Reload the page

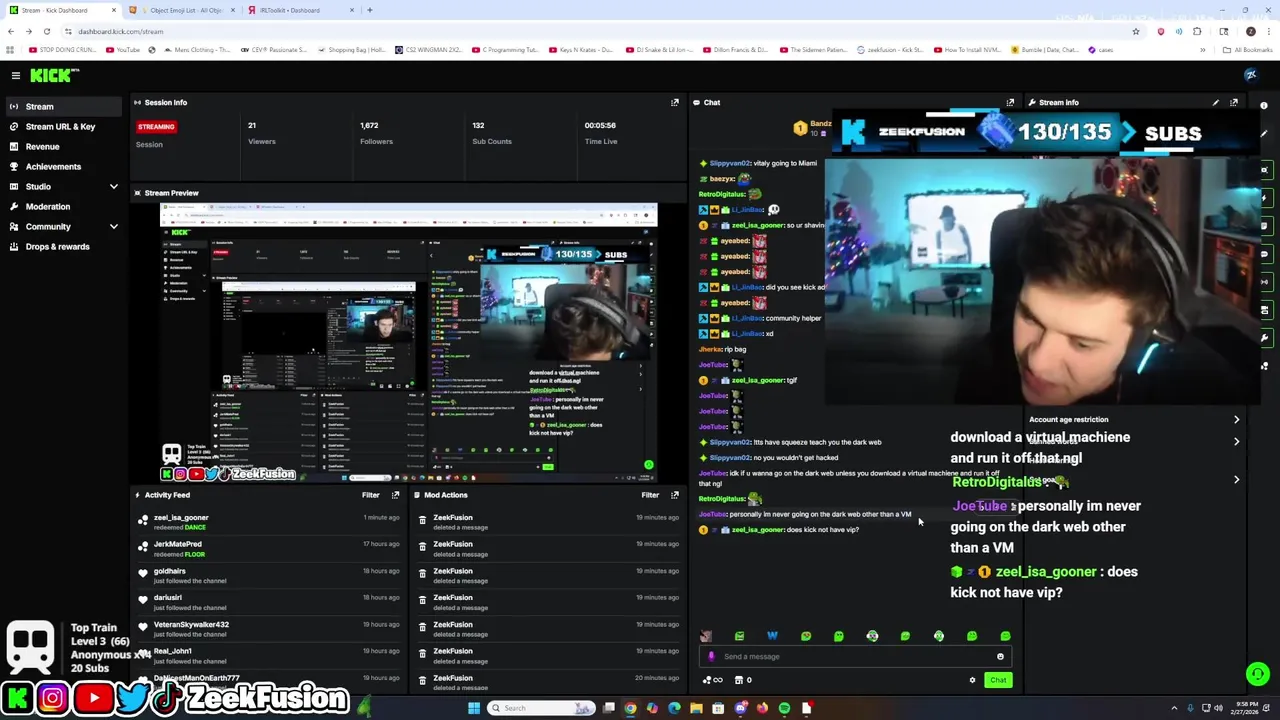tap(46, 31)
